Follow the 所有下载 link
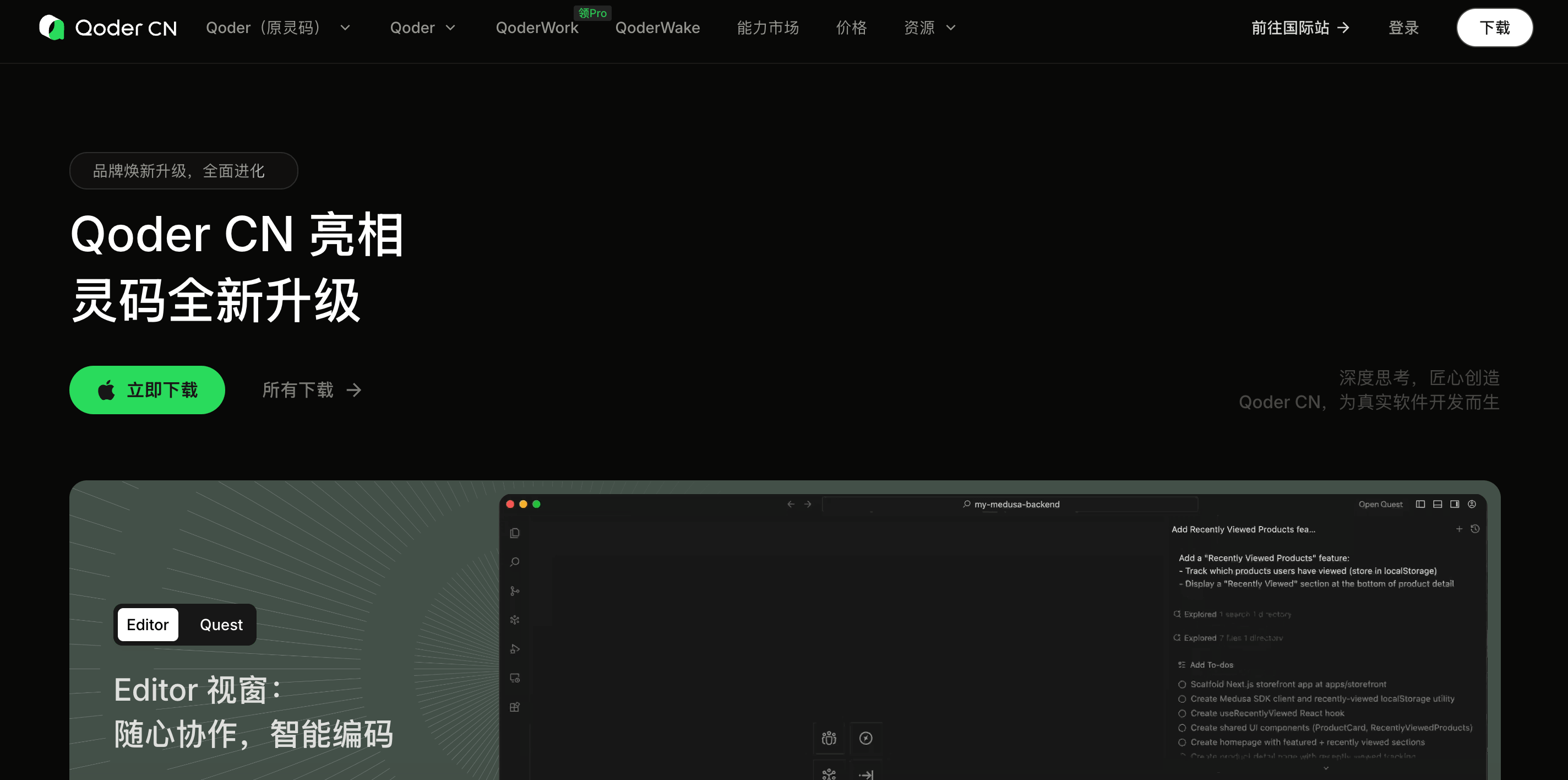1568x780 pixels. coord(312,389)
